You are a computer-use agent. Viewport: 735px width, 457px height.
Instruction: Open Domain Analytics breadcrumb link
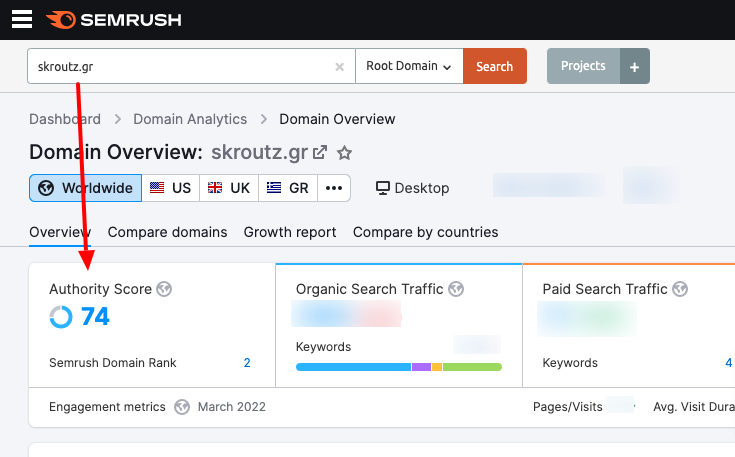tap(190, 119)
